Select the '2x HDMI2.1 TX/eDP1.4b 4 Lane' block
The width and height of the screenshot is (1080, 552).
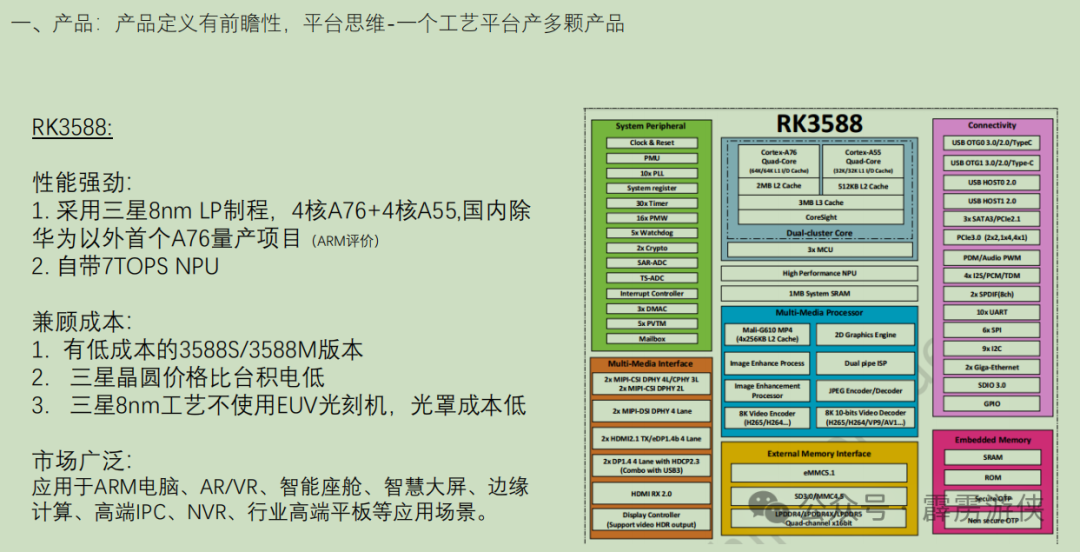(651, 438)
